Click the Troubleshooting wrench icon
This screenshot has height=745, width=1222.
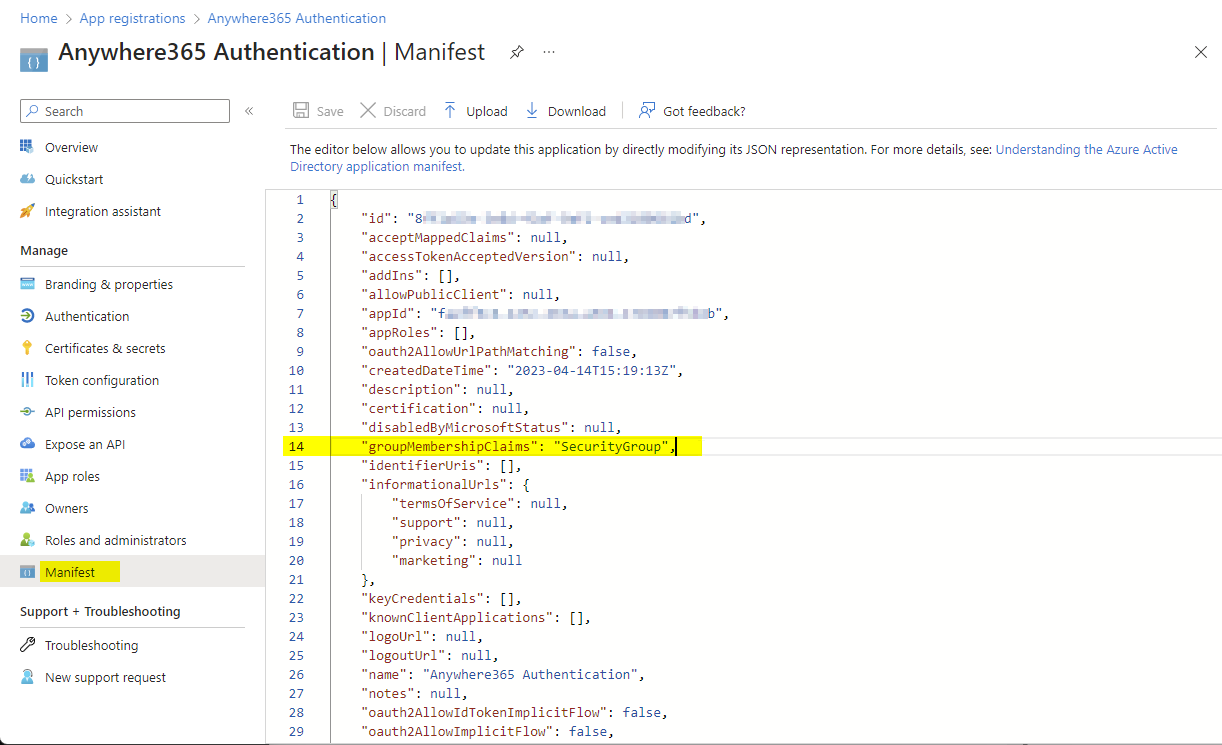coord(27,645)
